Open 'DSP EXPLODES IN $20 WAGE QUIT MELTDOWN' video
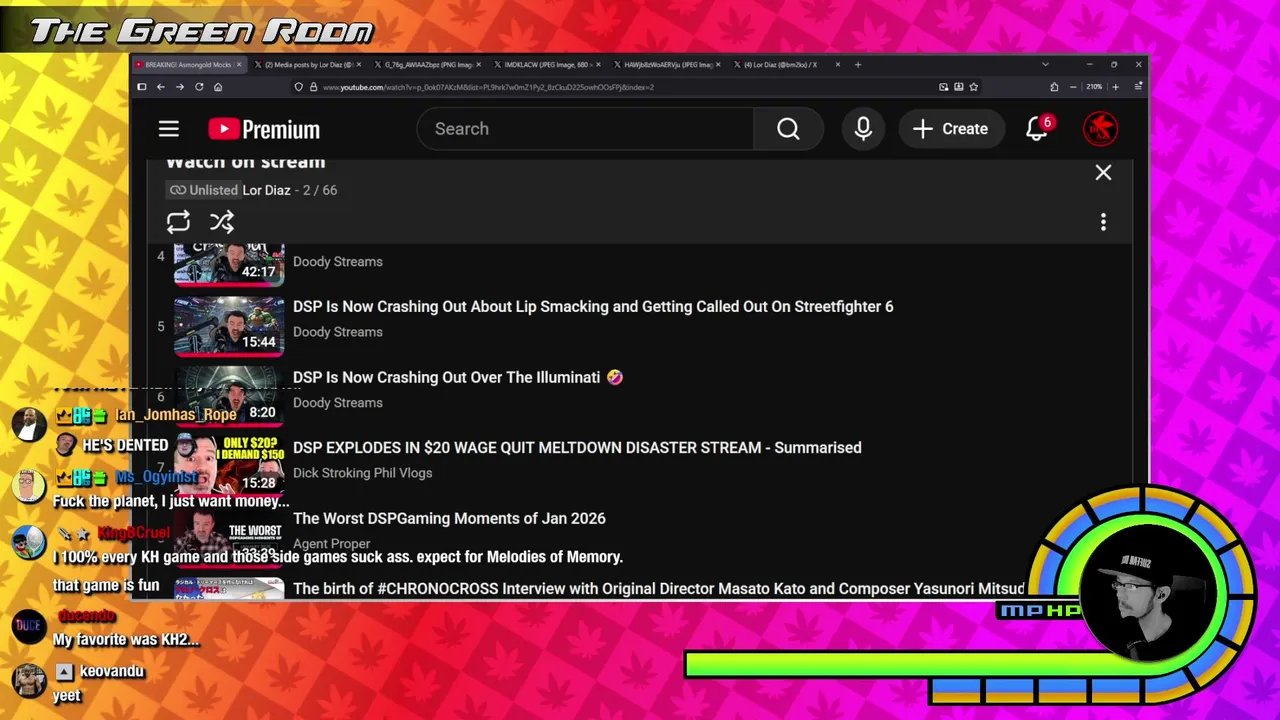Image resolution: width=1280 pixels, height=720 pixels. (577, 447)
